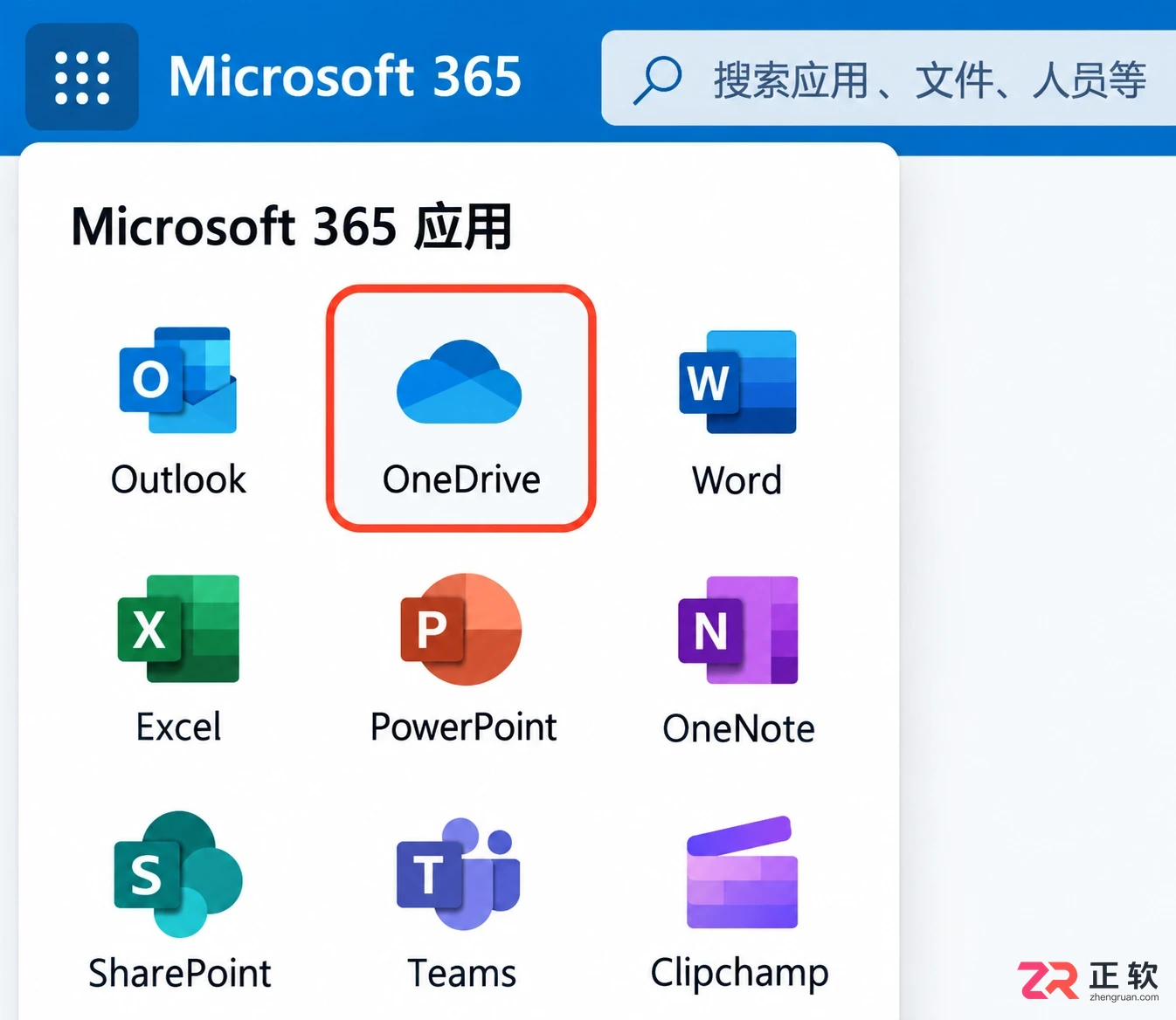Launch the Excel app icon

(x=178, y=629)
